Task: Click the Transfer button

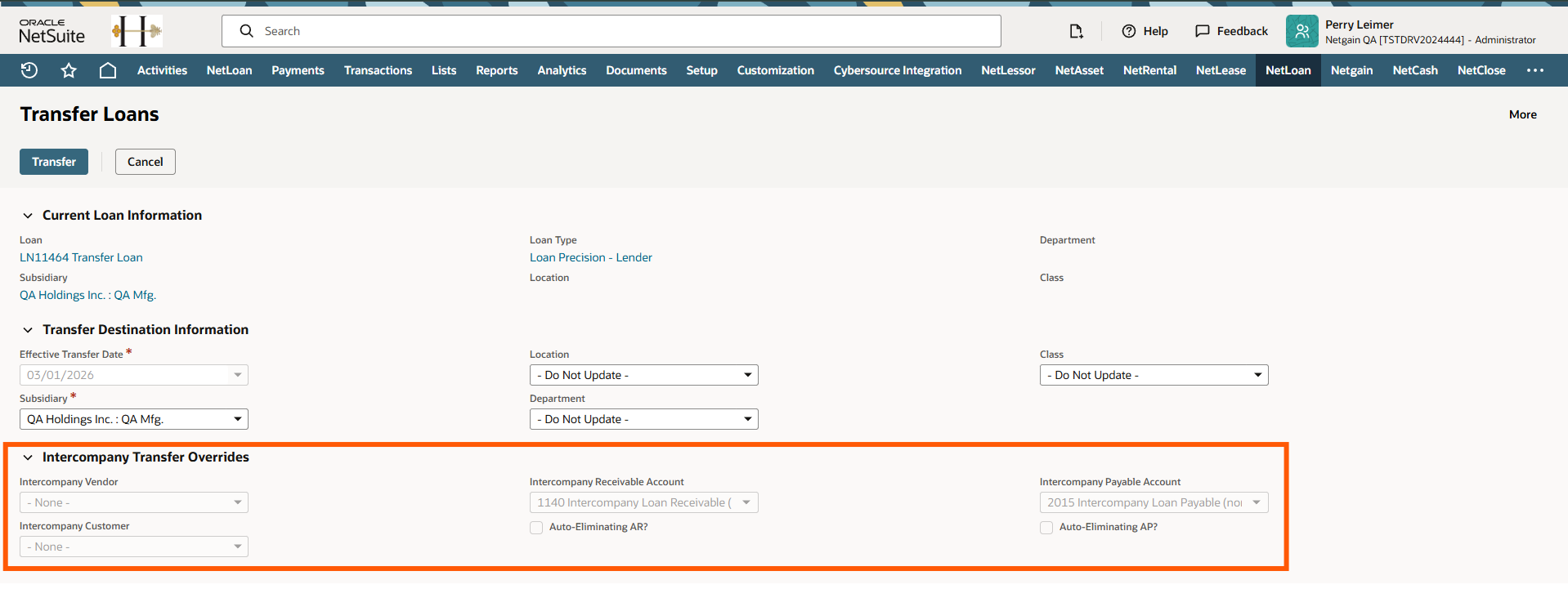Action: click(54, 162)
